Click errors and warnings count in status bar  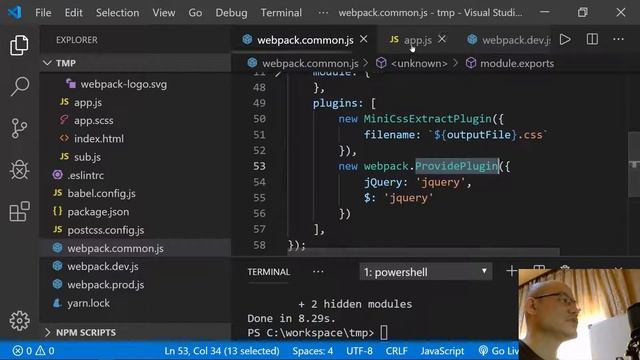[33, 351]
